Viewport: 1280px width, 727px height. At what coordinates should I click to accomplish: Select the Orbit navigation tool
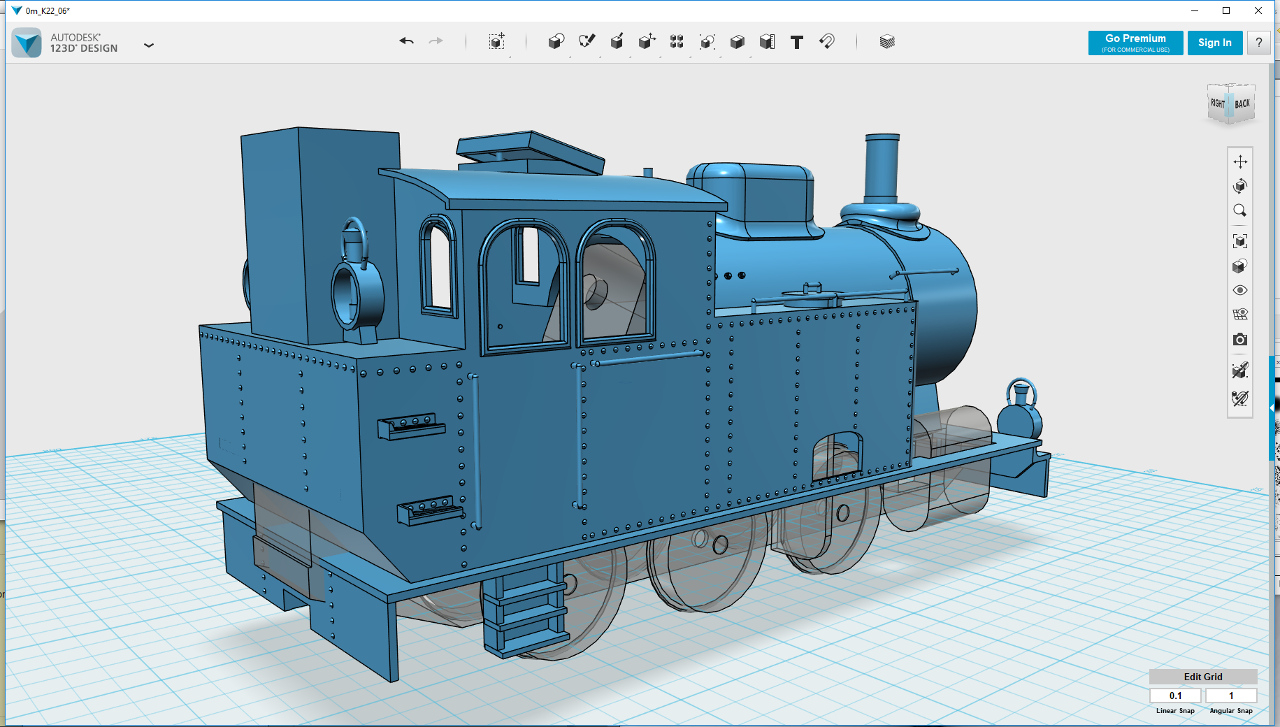[x=1240, y=186]
